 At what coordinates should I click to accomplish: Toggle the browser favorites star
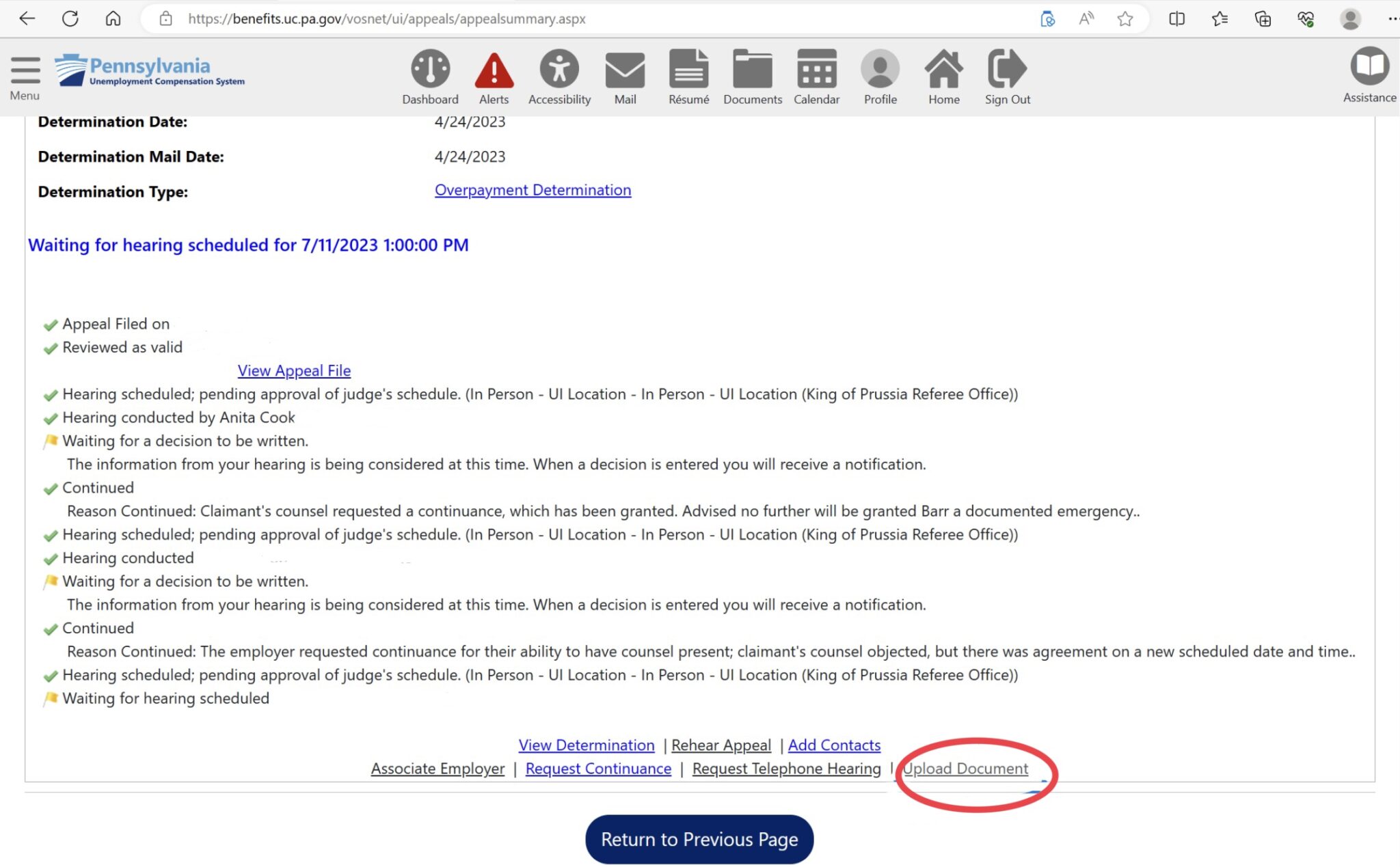(1125, 18)
